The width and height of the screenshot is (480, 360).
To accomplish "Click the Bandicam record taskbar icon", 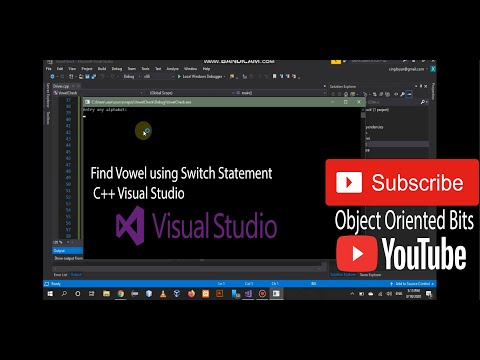I will 262,294.
